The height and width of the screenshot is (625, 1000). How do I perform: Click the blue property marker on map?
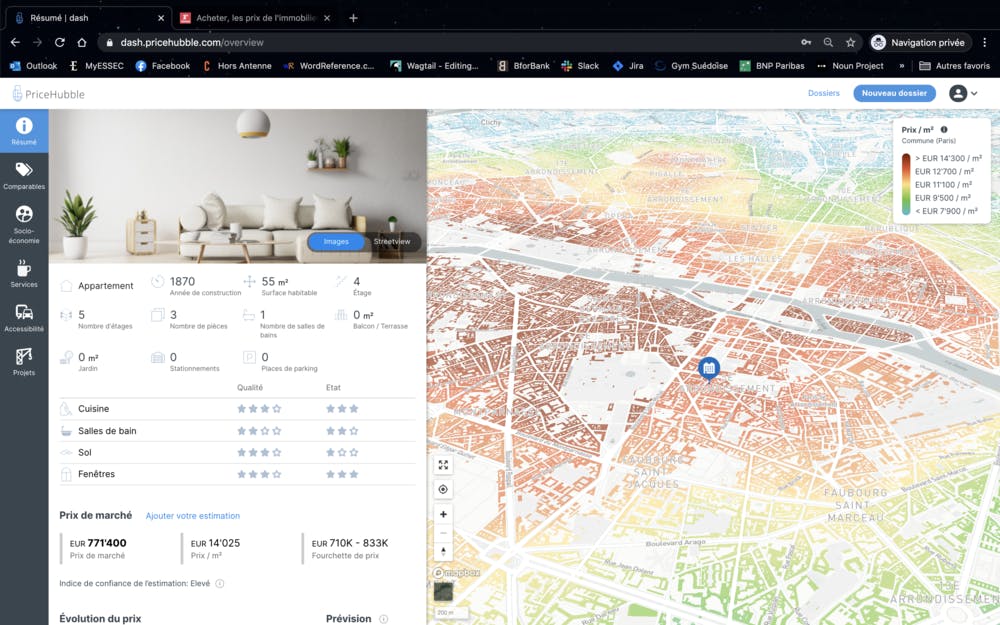pyautogui.click(x=709, y=368)
